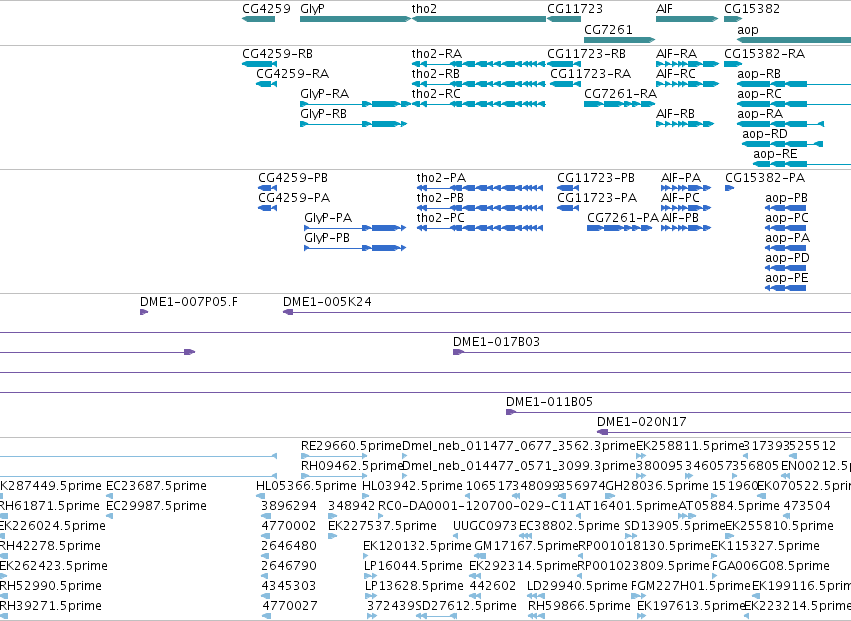Select EST feature 3896294
The image size is (851, 621).
point(289,506)
